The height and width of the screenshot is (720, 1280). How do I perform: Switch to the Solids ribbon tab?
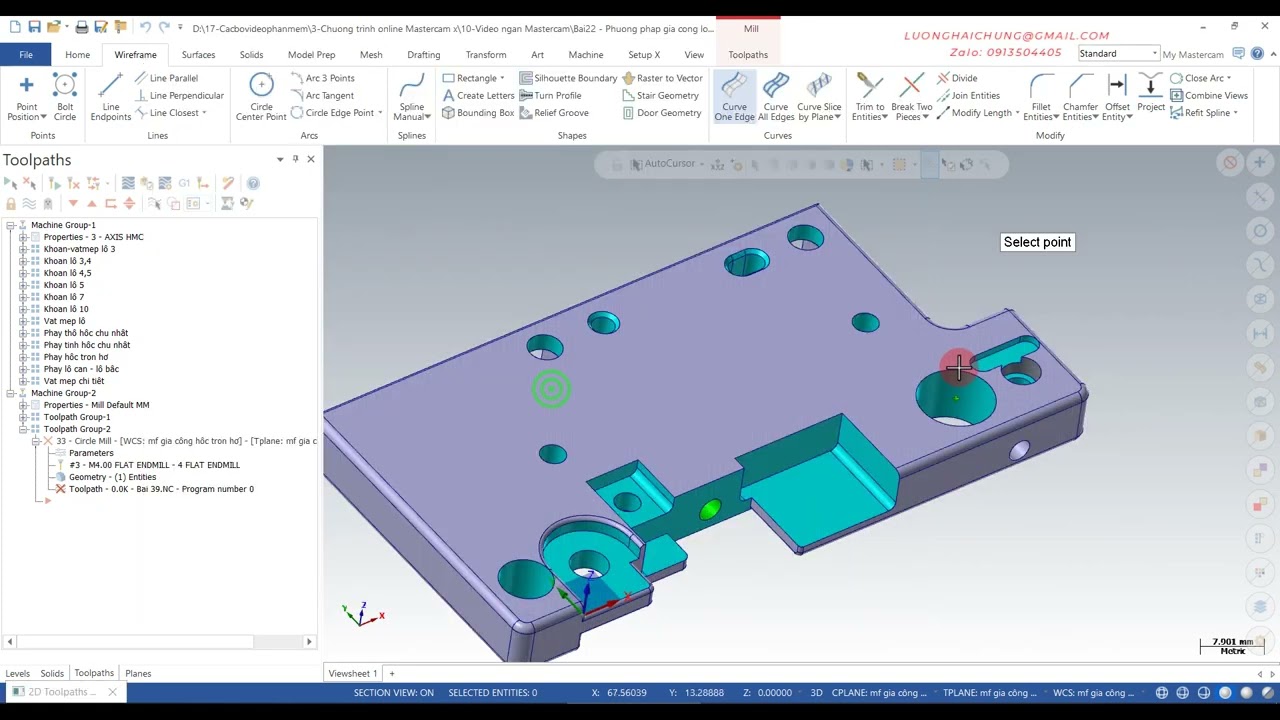251,55
